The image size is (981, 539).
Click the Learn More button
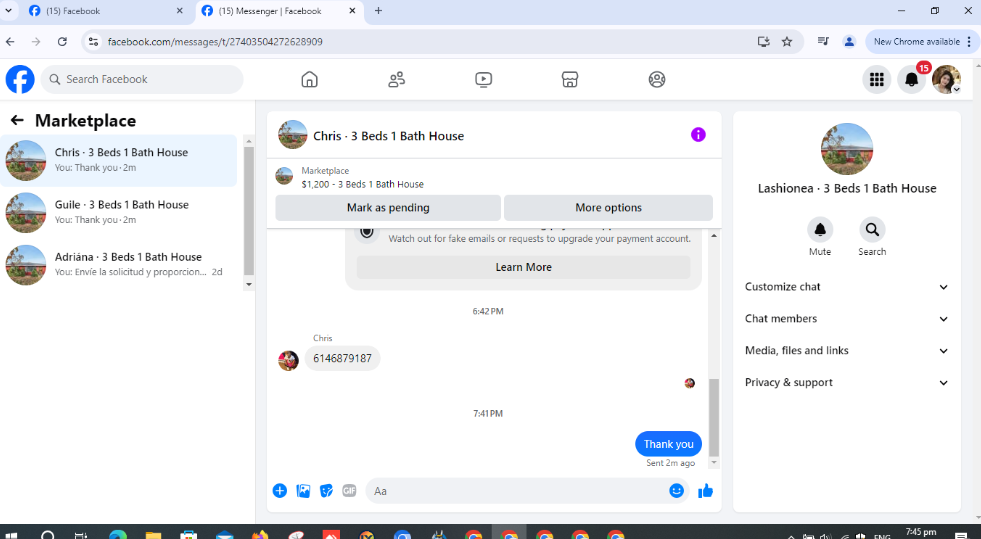tap(523, 267)
